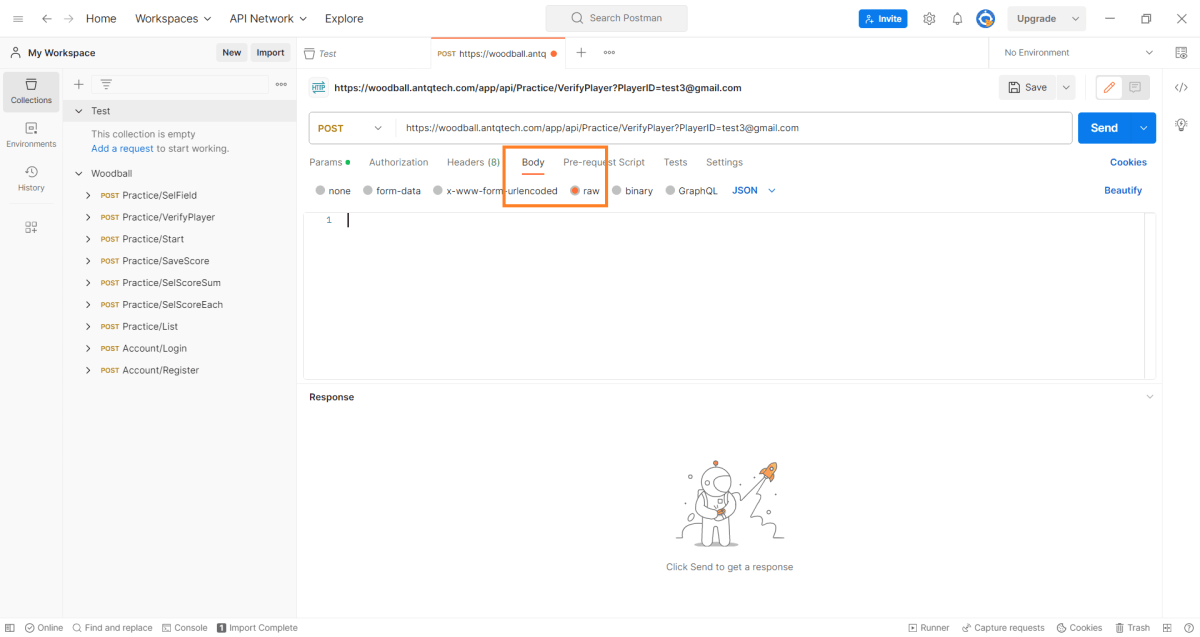
Task: Click the Send button
Action: point(1104,128)
